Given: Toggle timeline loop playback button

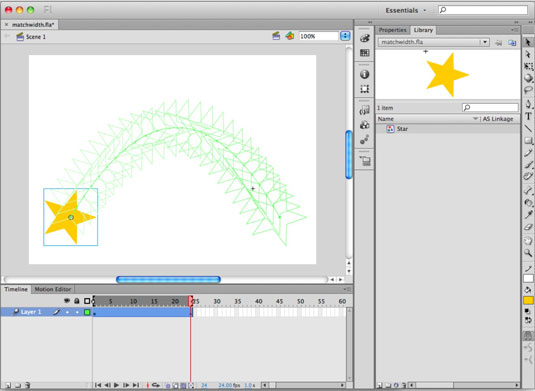Looking at the screenshot, I should click(x=156, y=385).
